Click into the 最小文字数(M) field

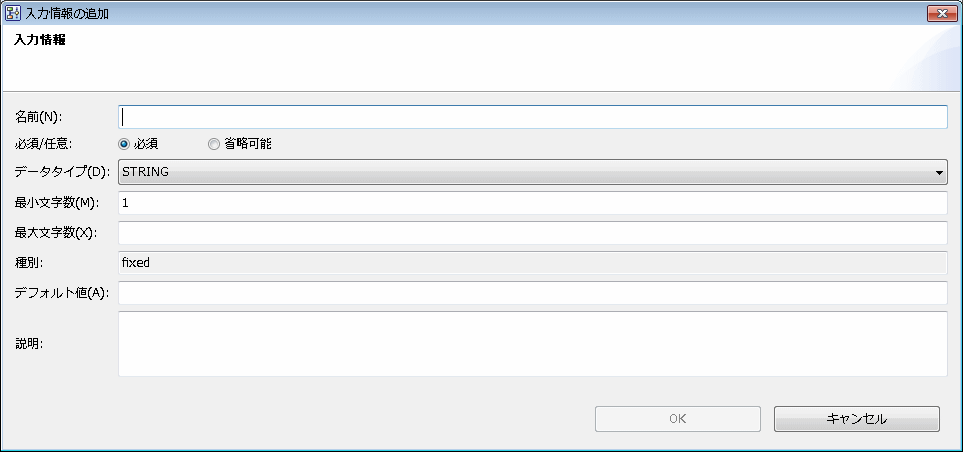click(532, 203)
